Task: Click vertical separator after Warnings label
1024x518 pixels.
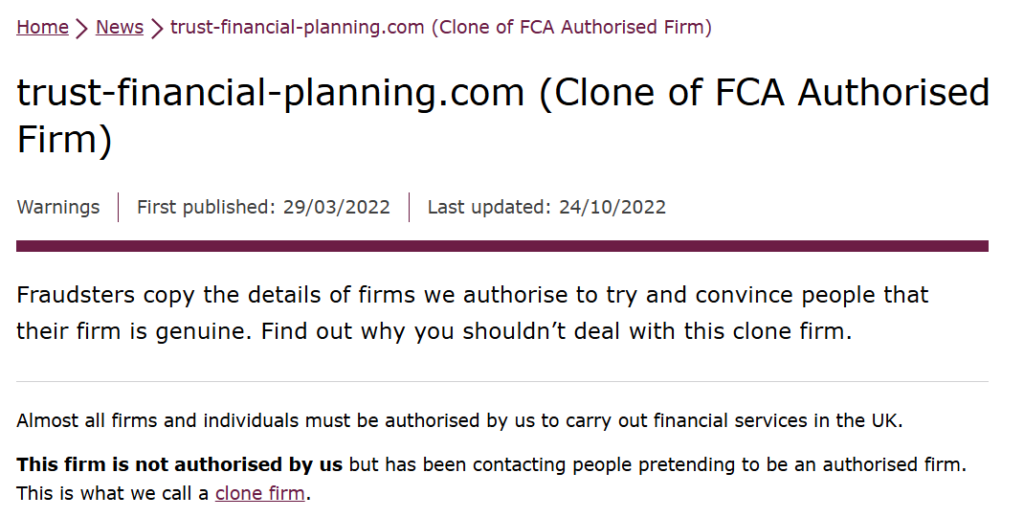Action: 118,207
